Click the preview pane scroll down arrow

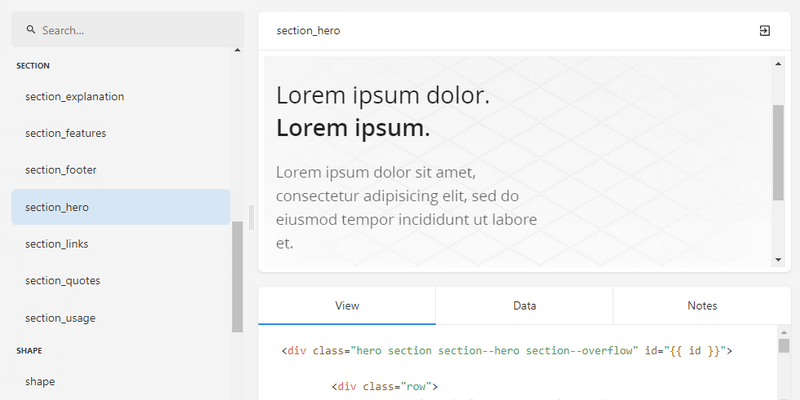click(778, 260)
